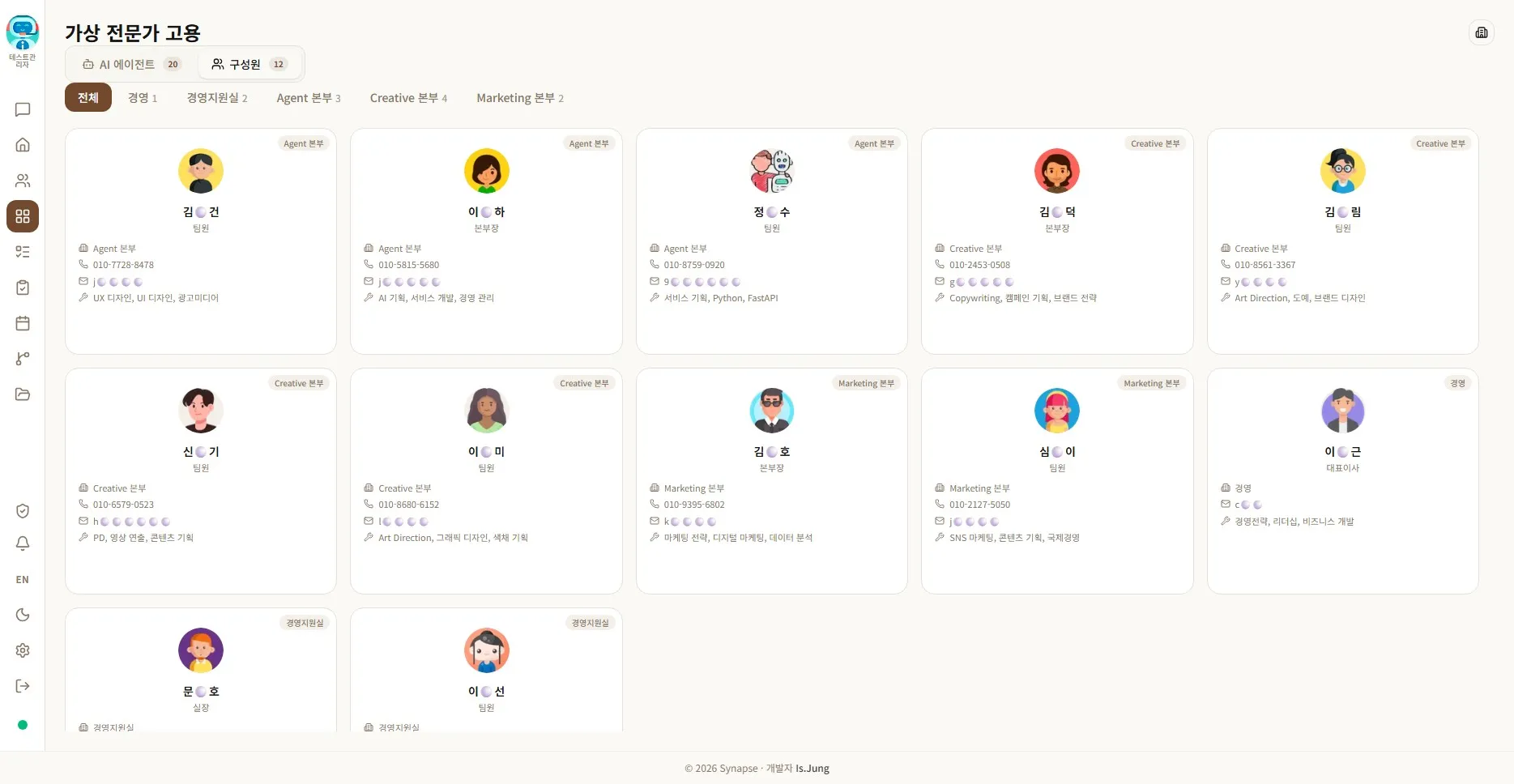Click skills text SNS 마케팅, 콘텐츠 기획
The image size is (1514, 784).
point(1014,538)
